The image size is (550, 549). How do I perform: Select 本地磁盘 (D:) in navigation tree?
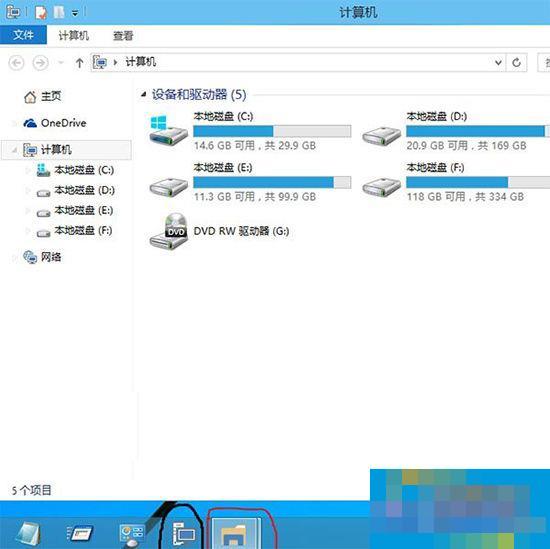click(x=84, y=190)
